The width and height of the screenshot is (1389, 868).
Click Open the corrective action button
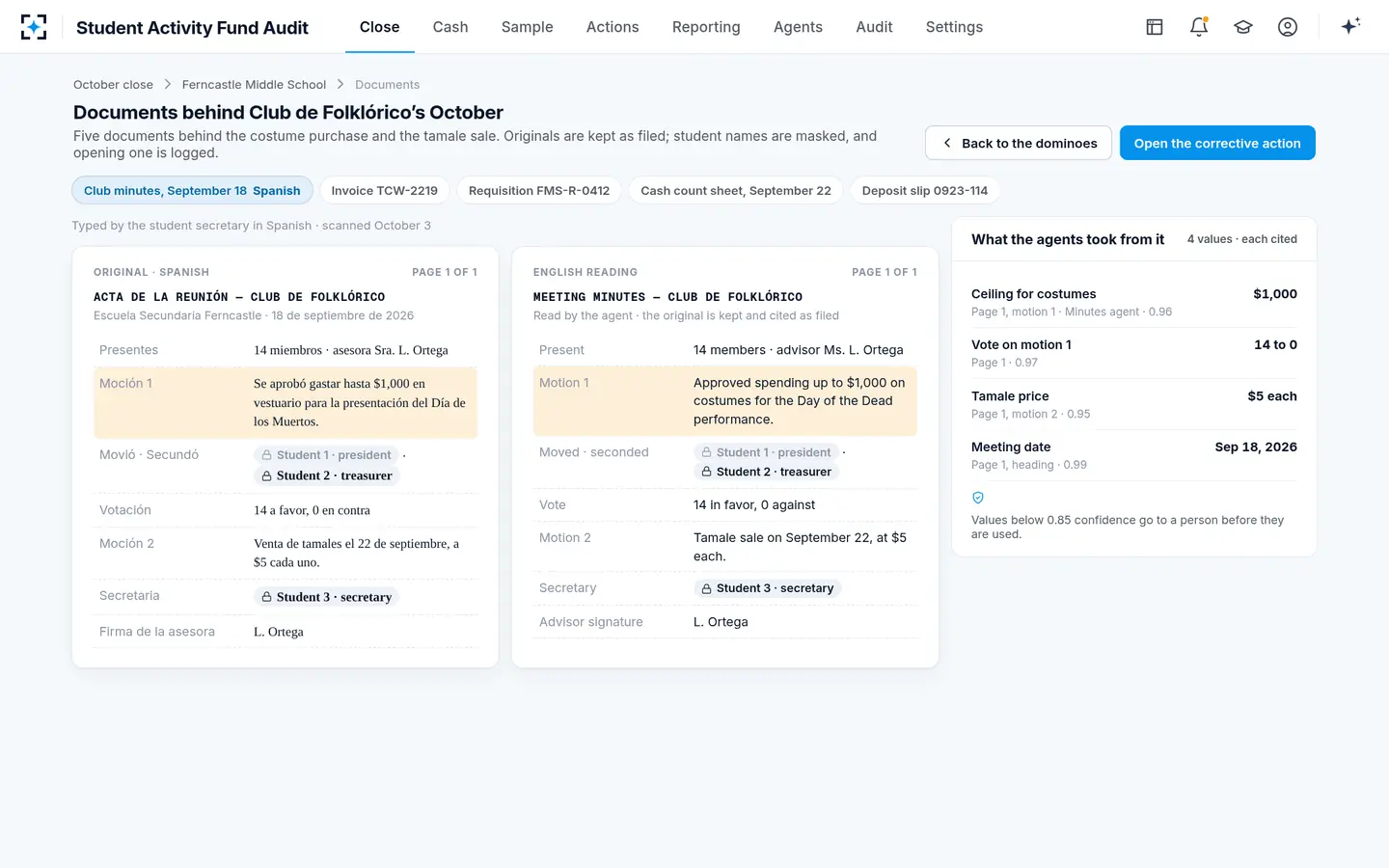pyautogui.click(x=1217, y=143)
